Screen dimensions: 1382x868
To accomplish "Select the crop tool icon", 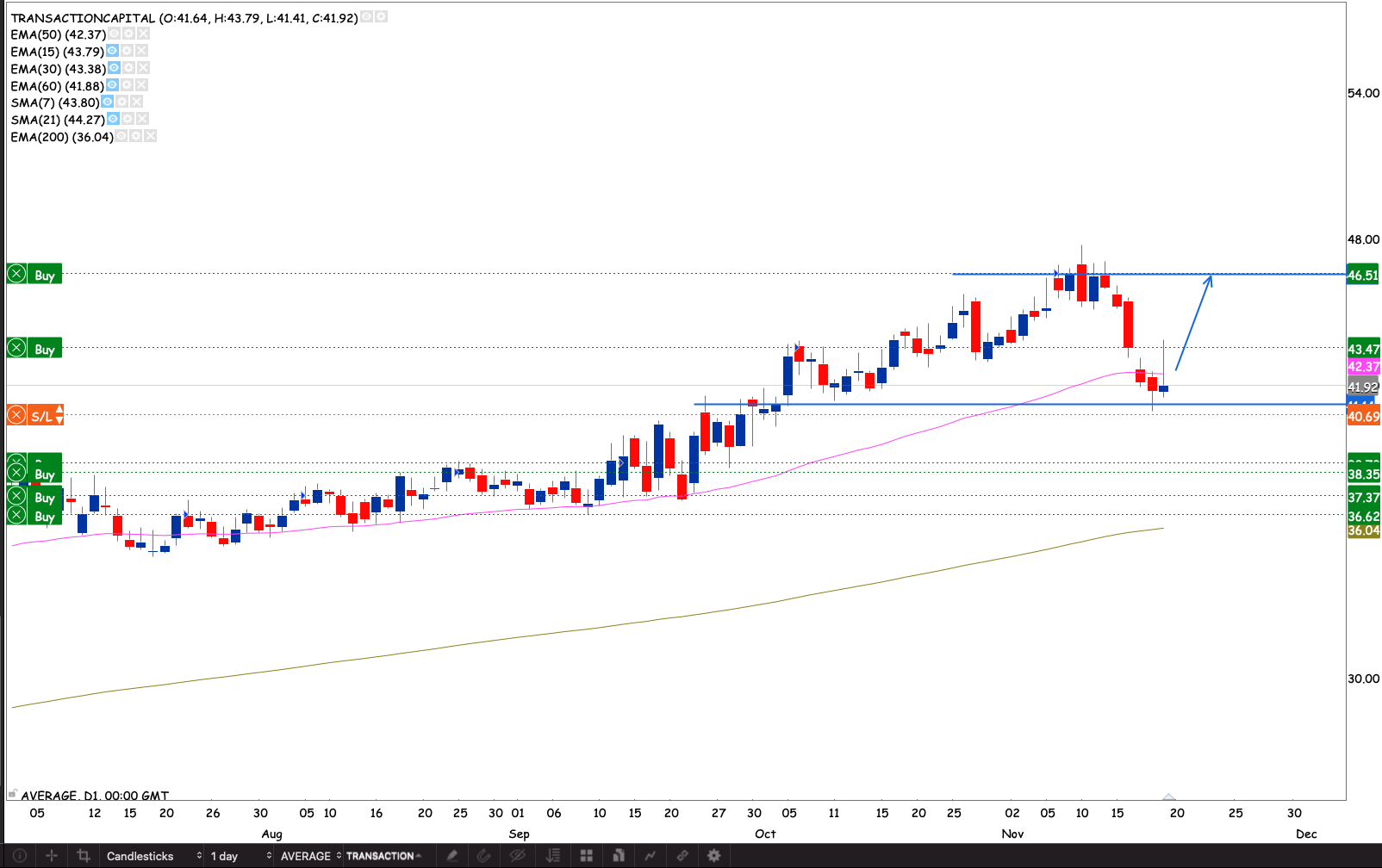I will tap(84, 855).
